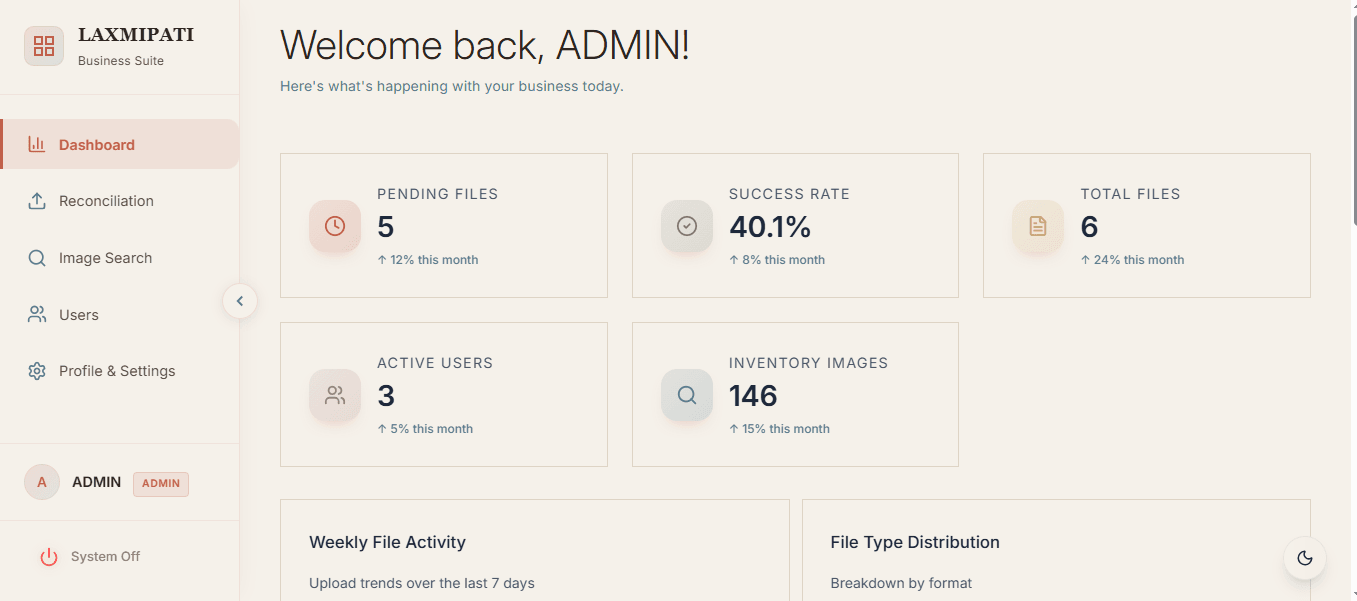This screenshot has width=1357, height=601.
Task: Open Image Search from the sidebar
Action: [x=105, y=258]
